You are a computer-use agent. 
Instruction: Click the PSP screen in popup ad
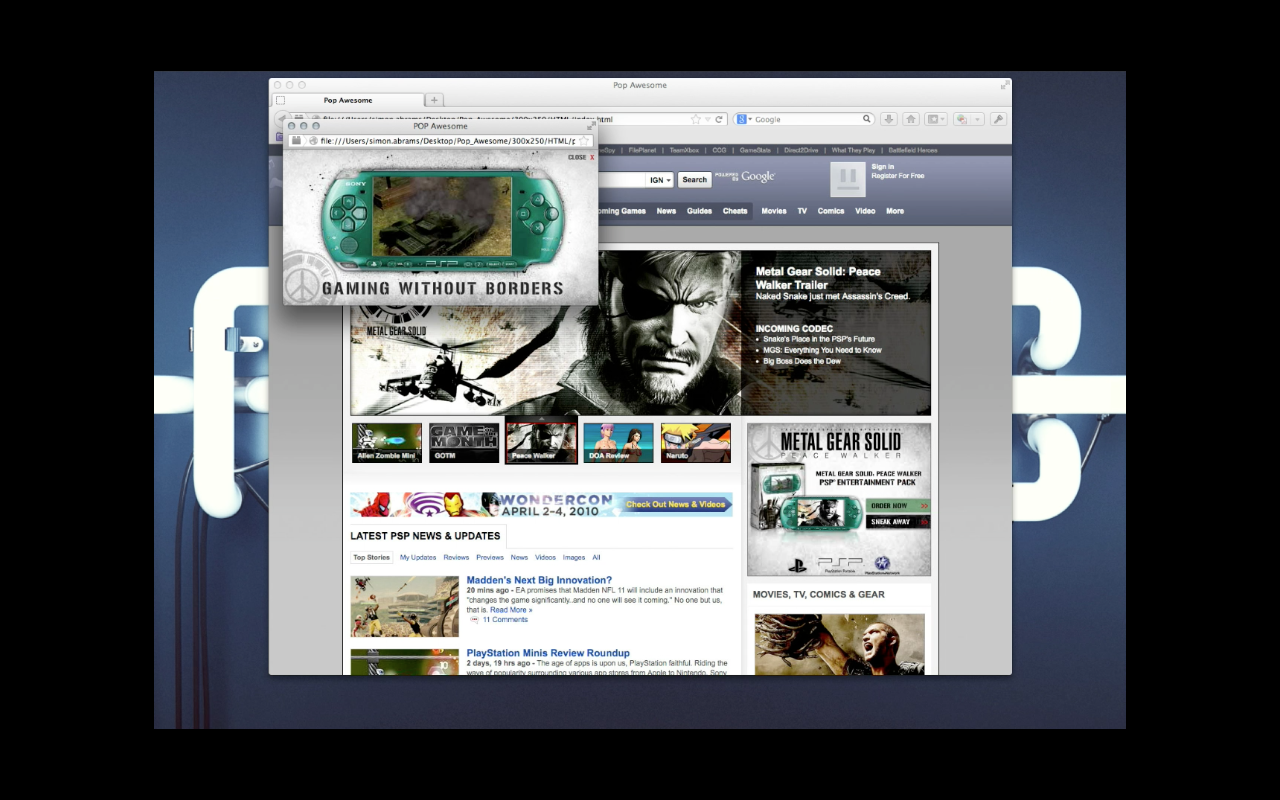click(442, 217)
